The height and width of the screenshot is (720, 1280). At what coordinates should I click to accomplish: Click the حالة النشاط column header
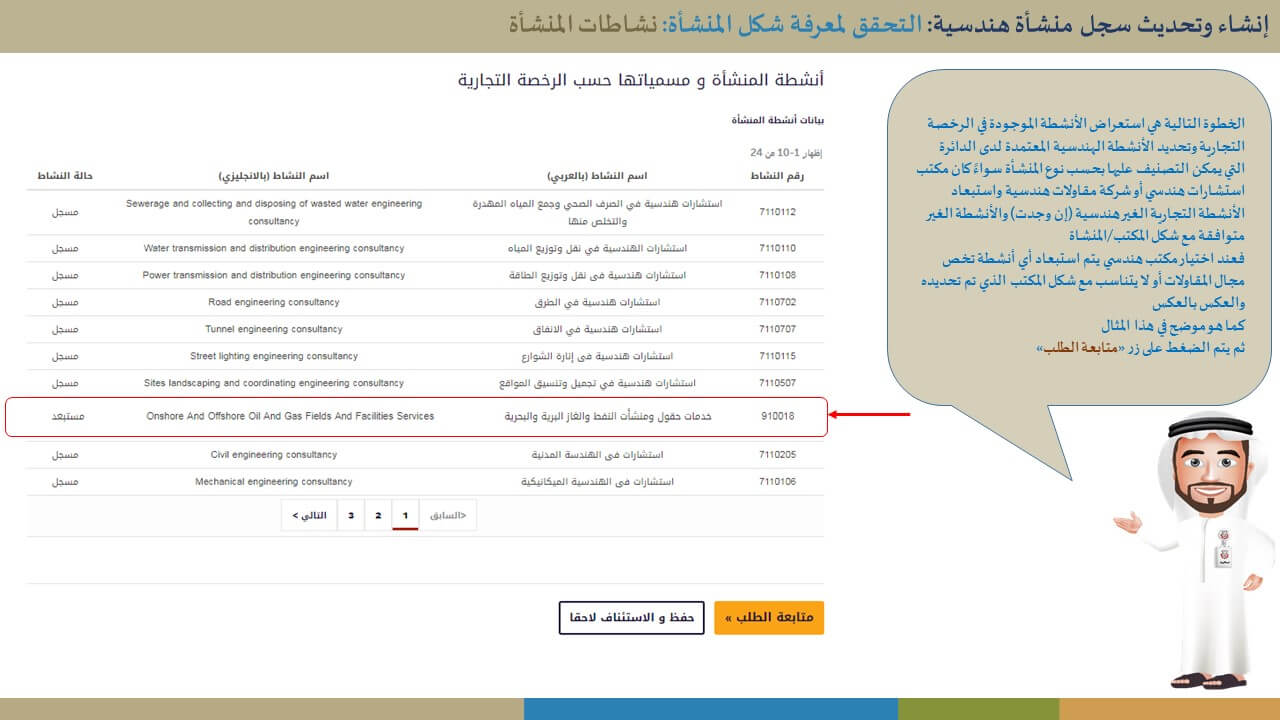[x=65, y=175]
